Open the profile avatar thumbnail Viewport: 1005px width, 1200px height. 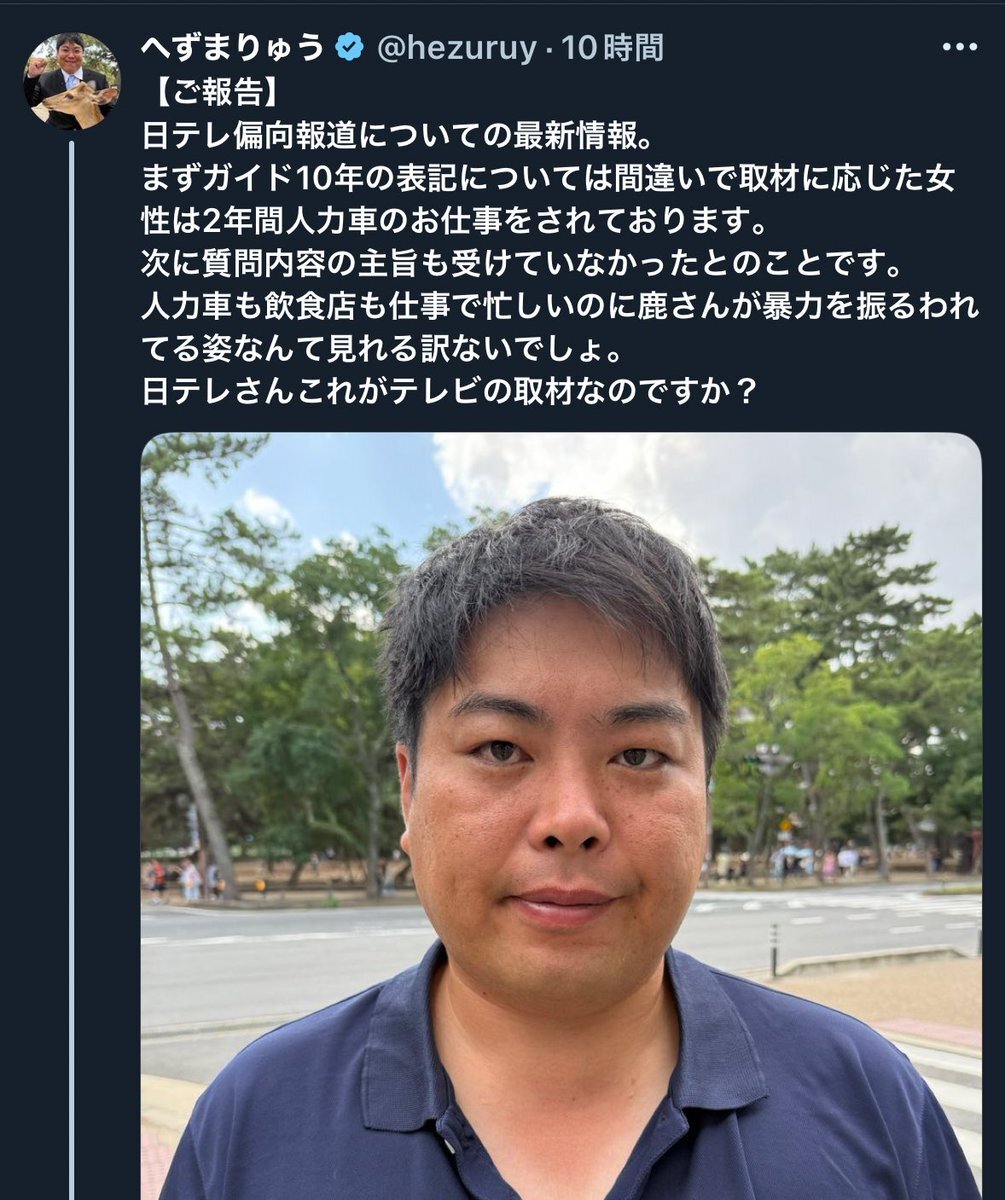click(71, 81)
